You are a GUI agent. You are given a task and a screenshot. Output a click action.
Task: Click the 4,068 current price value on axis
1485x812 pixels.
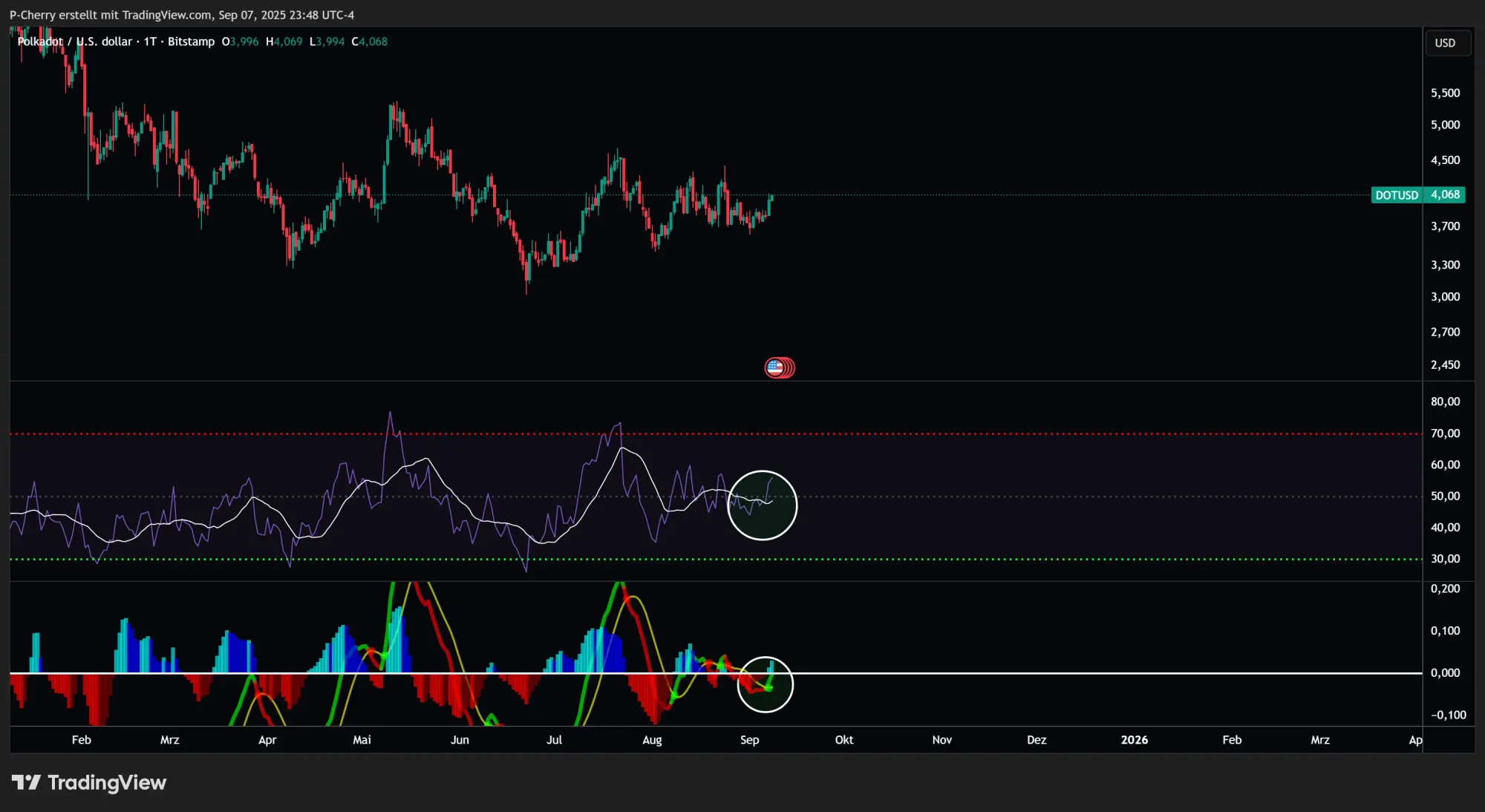pyautogui.click(x=1445, y=194)
